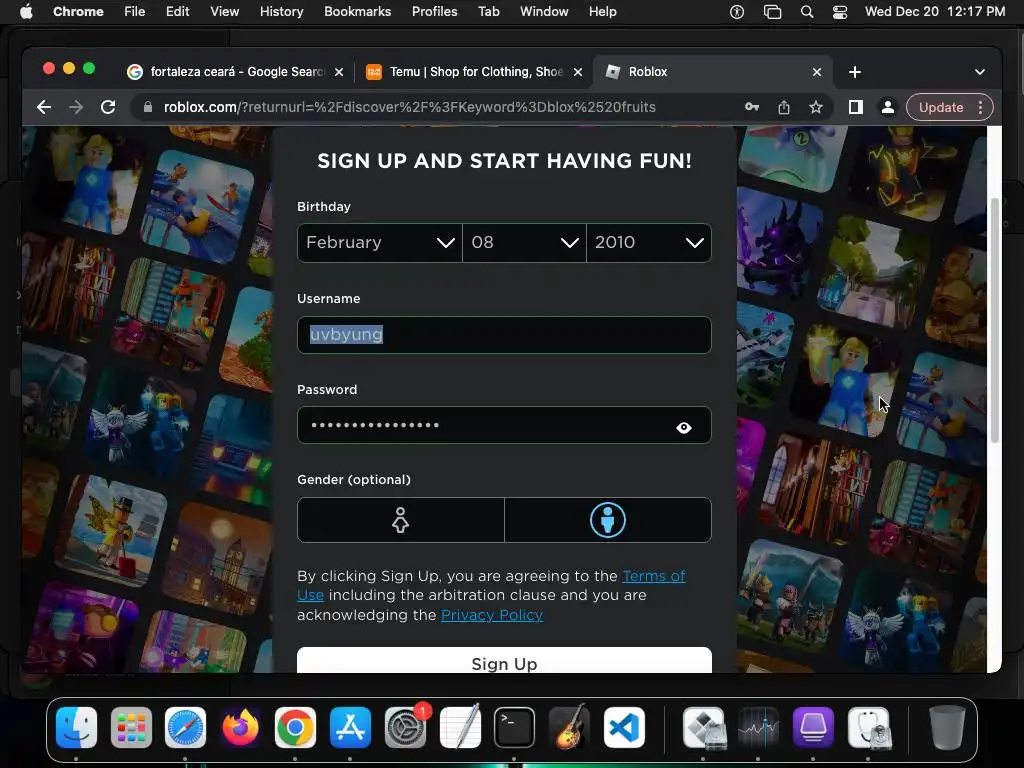Click the Username input field
1024x768 pixels.
[x=504, y=335]
